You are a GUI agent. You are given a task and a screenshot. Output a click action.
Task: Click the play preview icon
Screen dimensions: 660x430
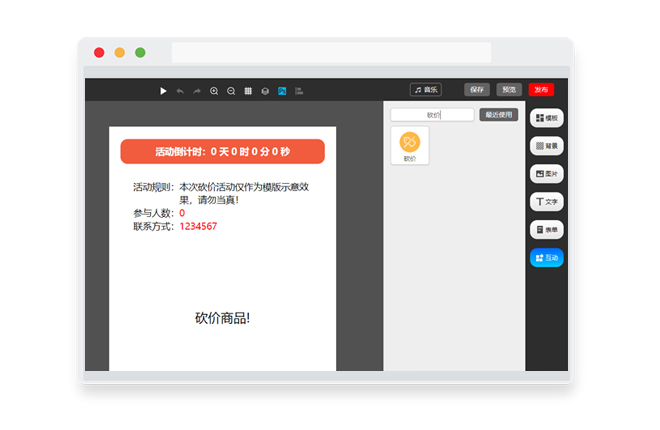click(x=163, y=91)
